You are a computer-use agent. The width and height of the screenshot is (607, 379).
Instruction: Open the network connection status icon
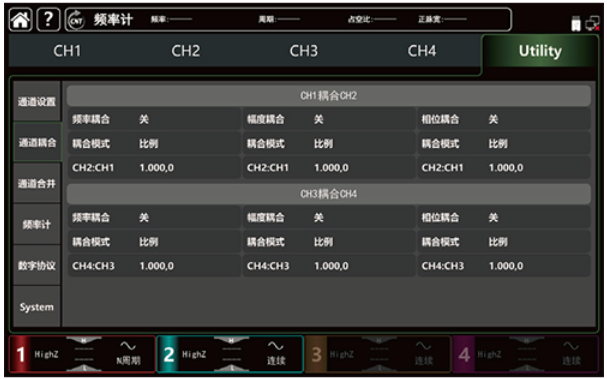(592, 24)
